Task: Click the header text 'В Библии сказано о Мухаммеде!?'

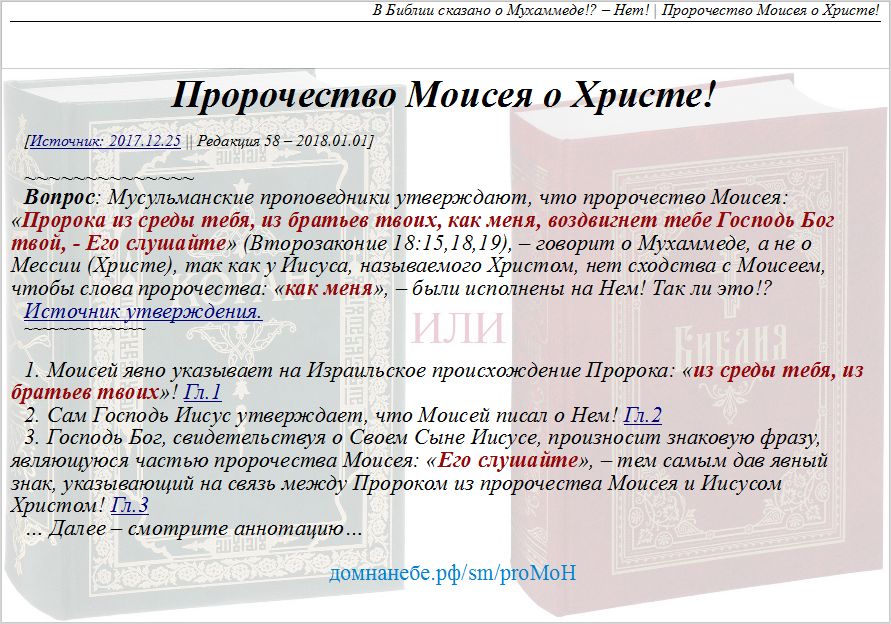Action: pyautogui.click(x=485, y=11)
